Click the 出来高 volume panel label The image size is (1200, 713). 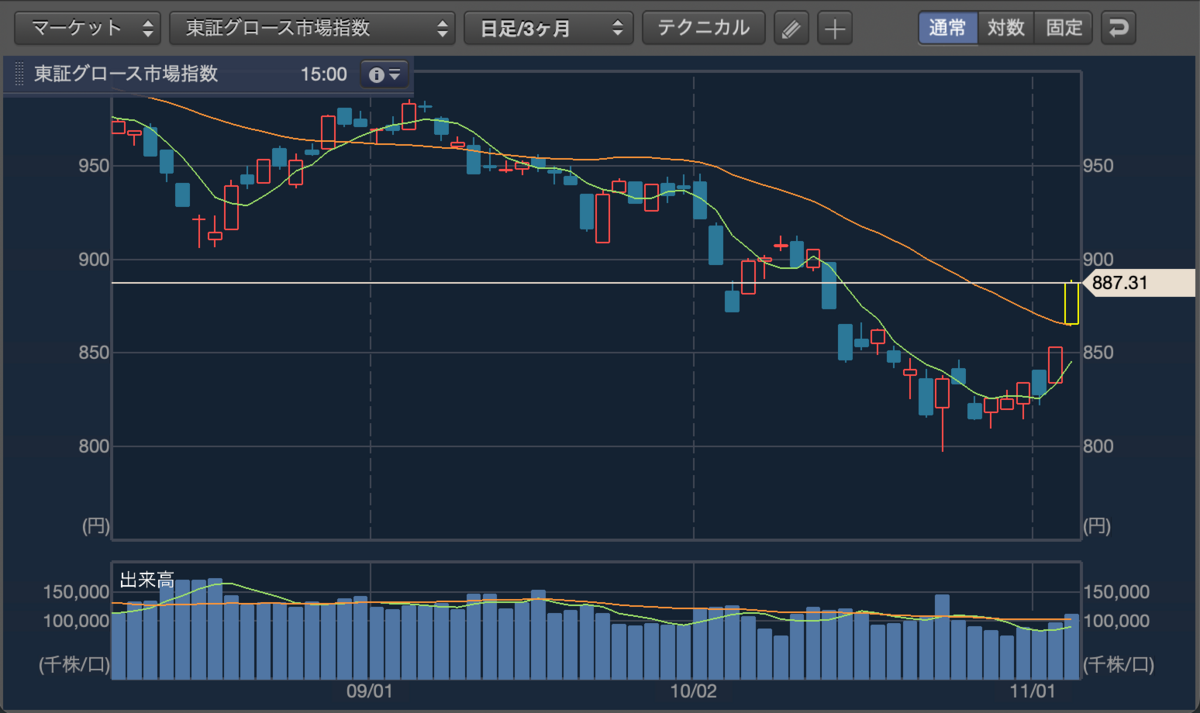point(147,579)
